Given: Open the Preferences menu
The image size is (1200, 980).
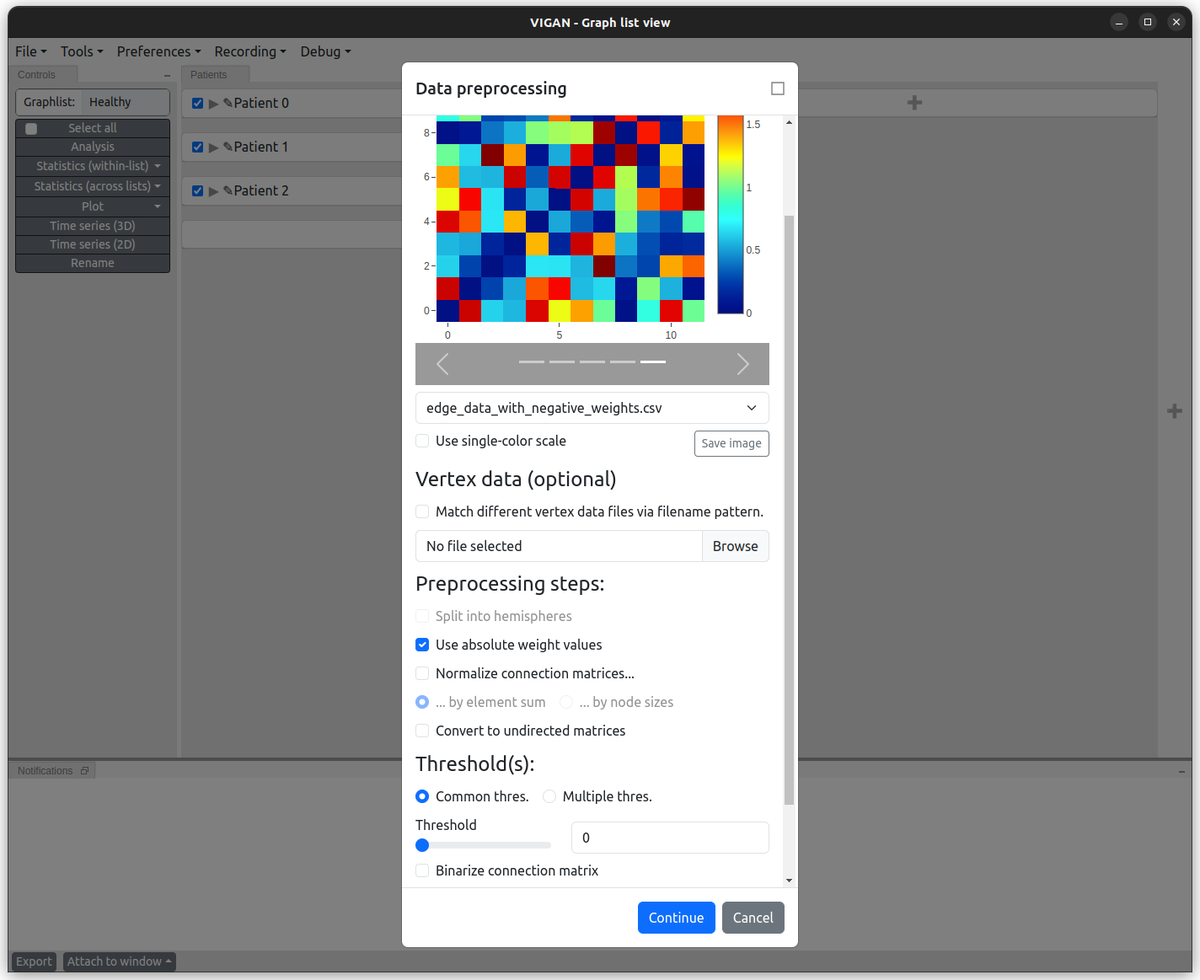Looking at the screenshot, I should [158, 51].
